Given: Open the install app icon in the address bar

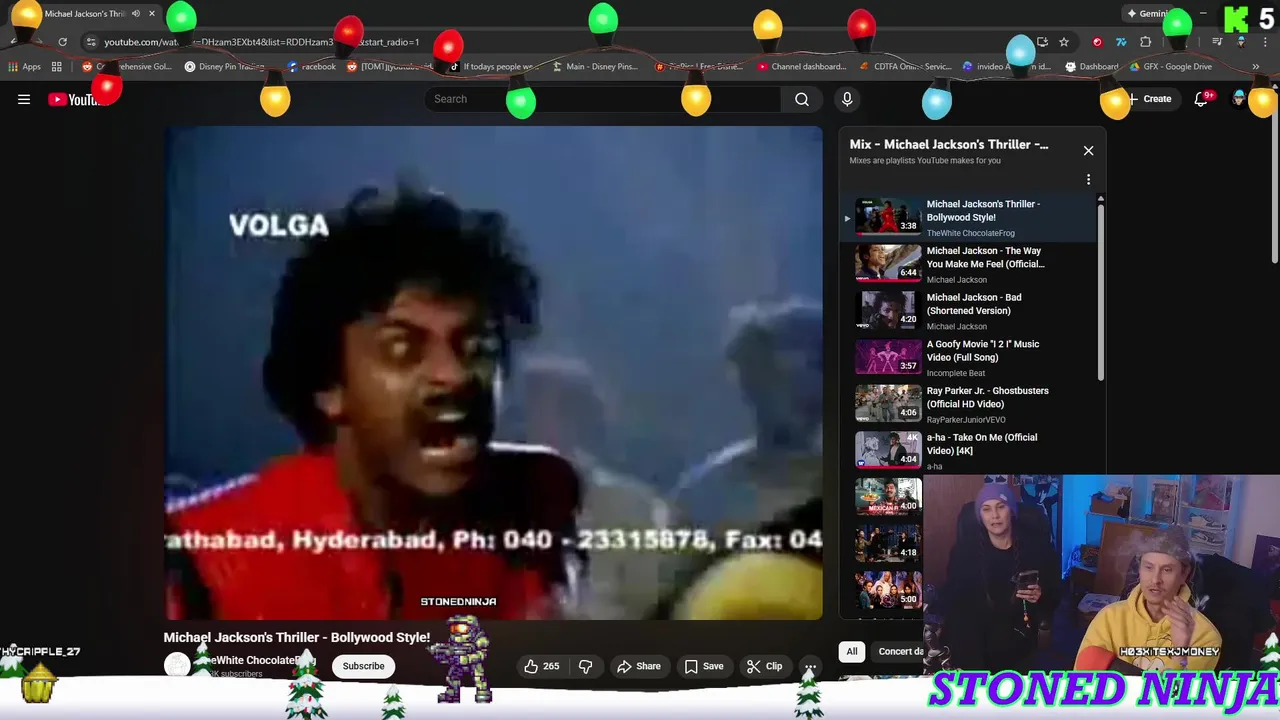Looking at the screenshot, I should click(1042, 42).
